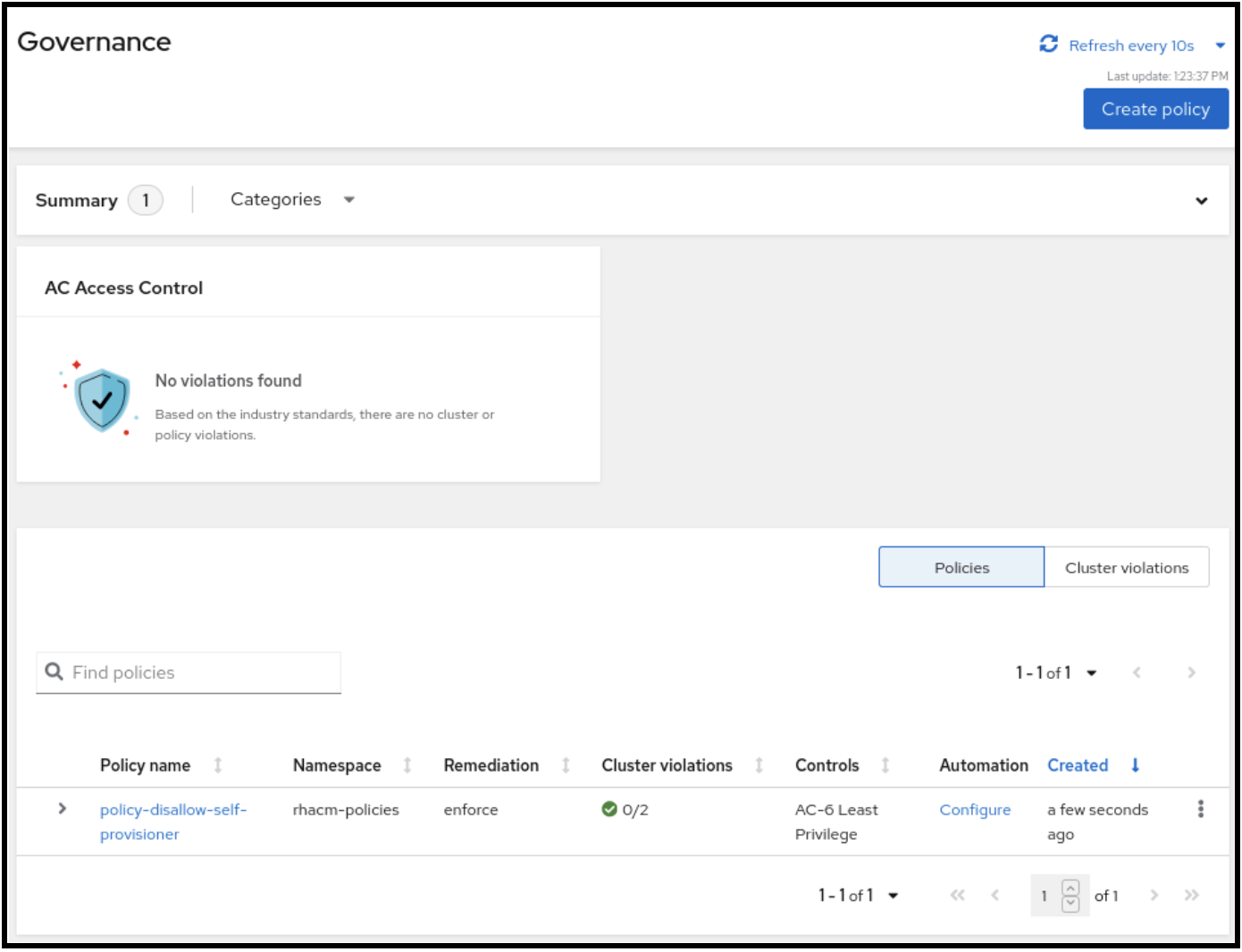This screenshot has width=1242, height=952.
Task: Click the sort icon beside Policy name
Action: (217, 765)
